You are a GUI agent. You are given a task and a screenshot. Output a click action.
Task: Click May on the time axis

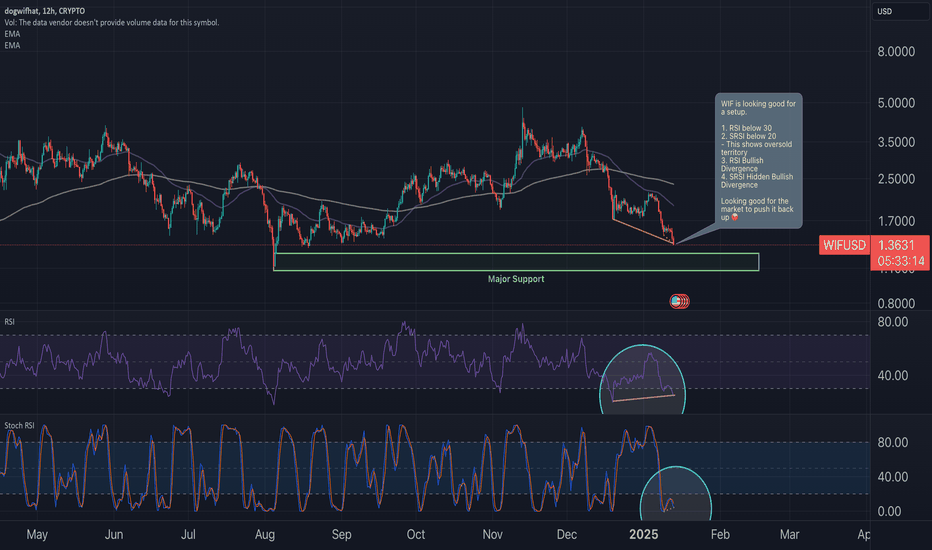pos(37,535)
